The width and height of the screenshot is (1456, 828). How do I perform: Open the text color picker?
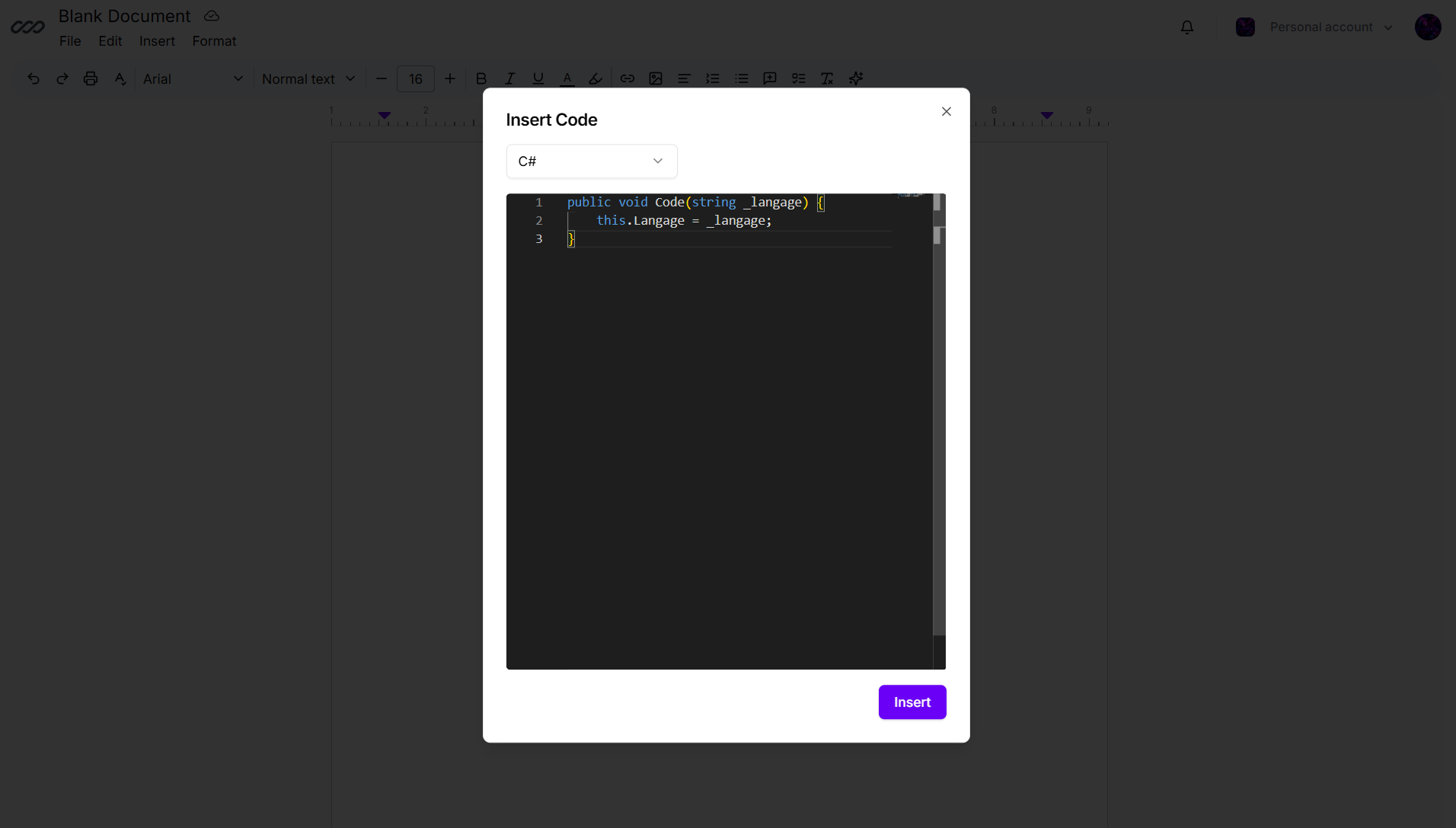coord(567,78)
